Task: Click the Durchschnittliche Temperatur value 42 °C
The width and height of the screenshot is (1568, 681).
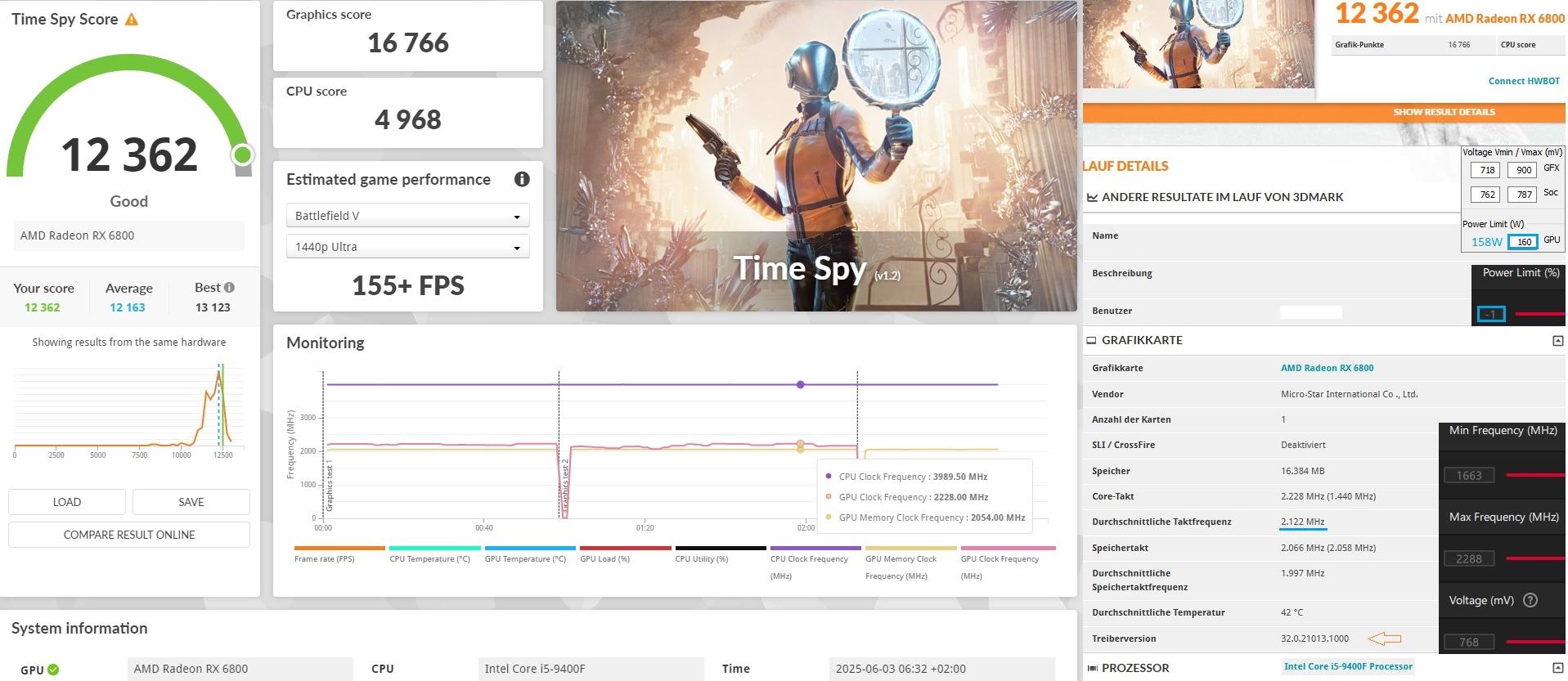Action: point(1292,612)
